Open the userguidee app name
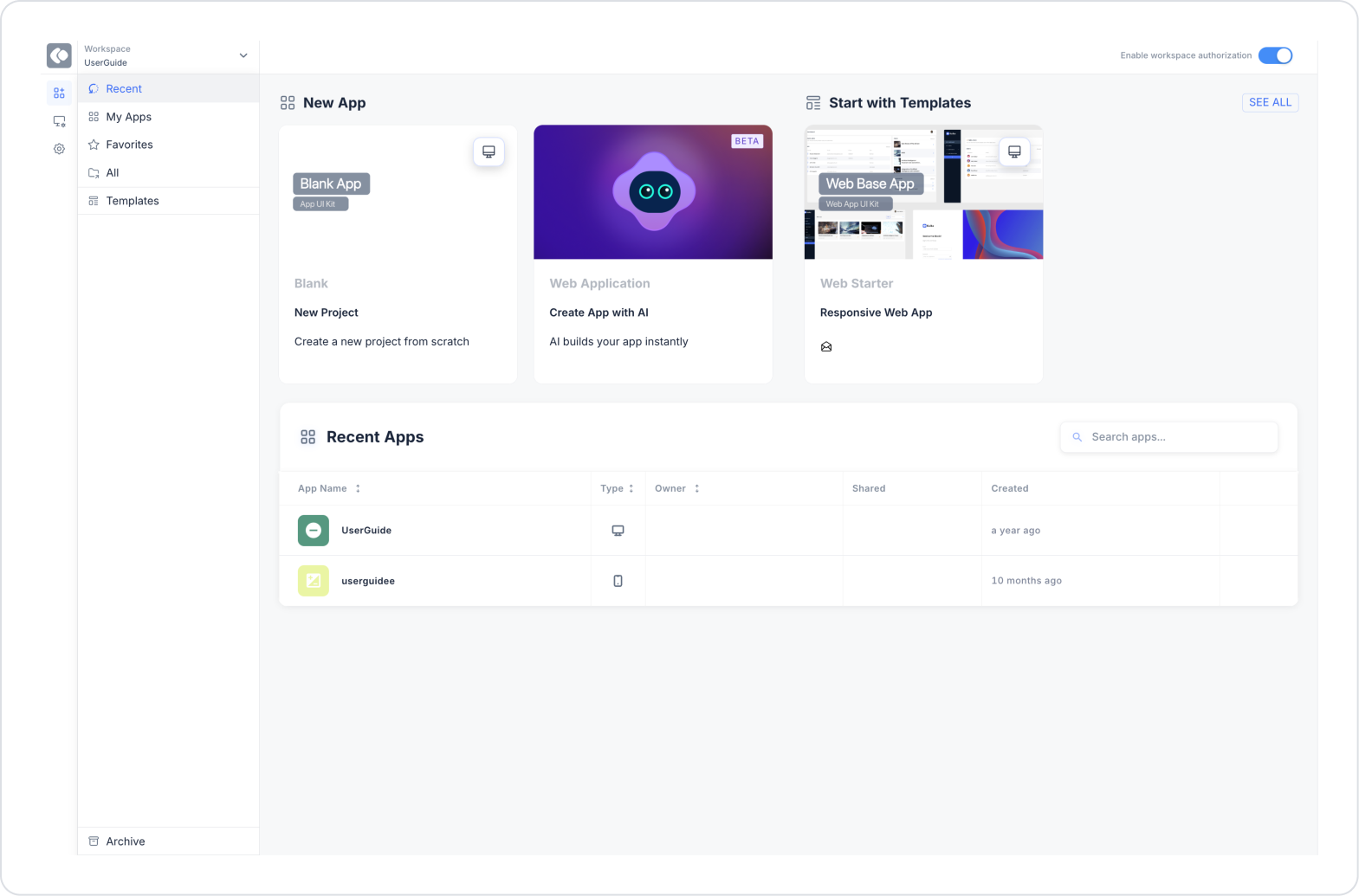Image resolution: width=1359 pixels, height=896 pixels. click(368, 581)
